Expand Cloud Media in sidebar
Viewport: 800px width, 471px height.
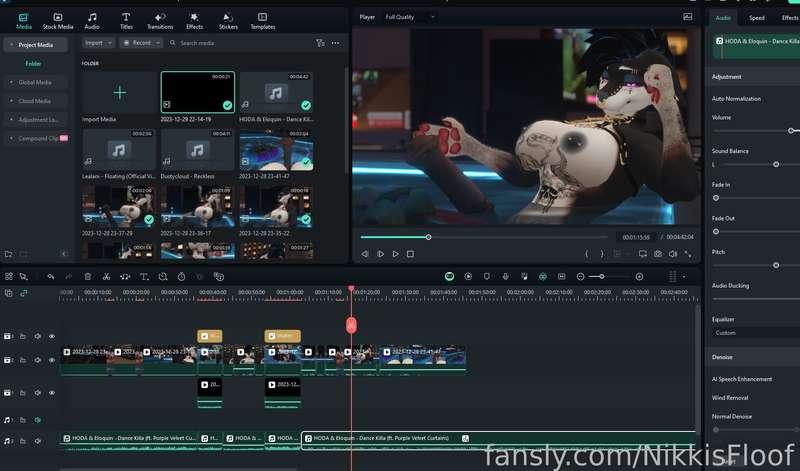12,101
